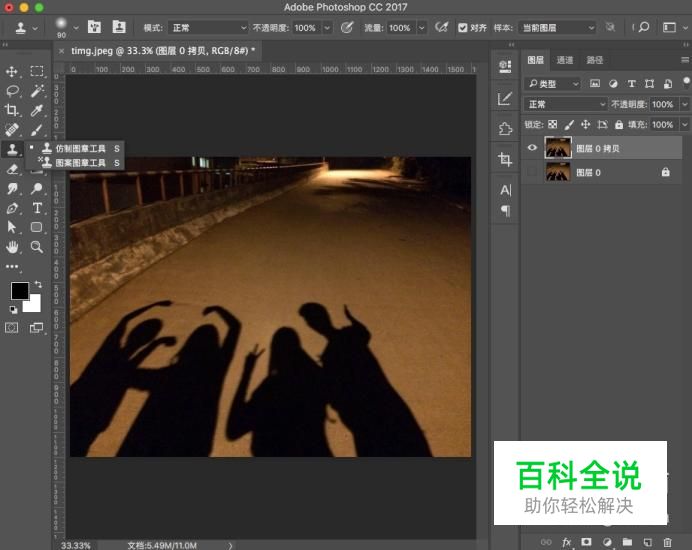
Task: Swap foreground and background colors
Action: coord(38,285)
